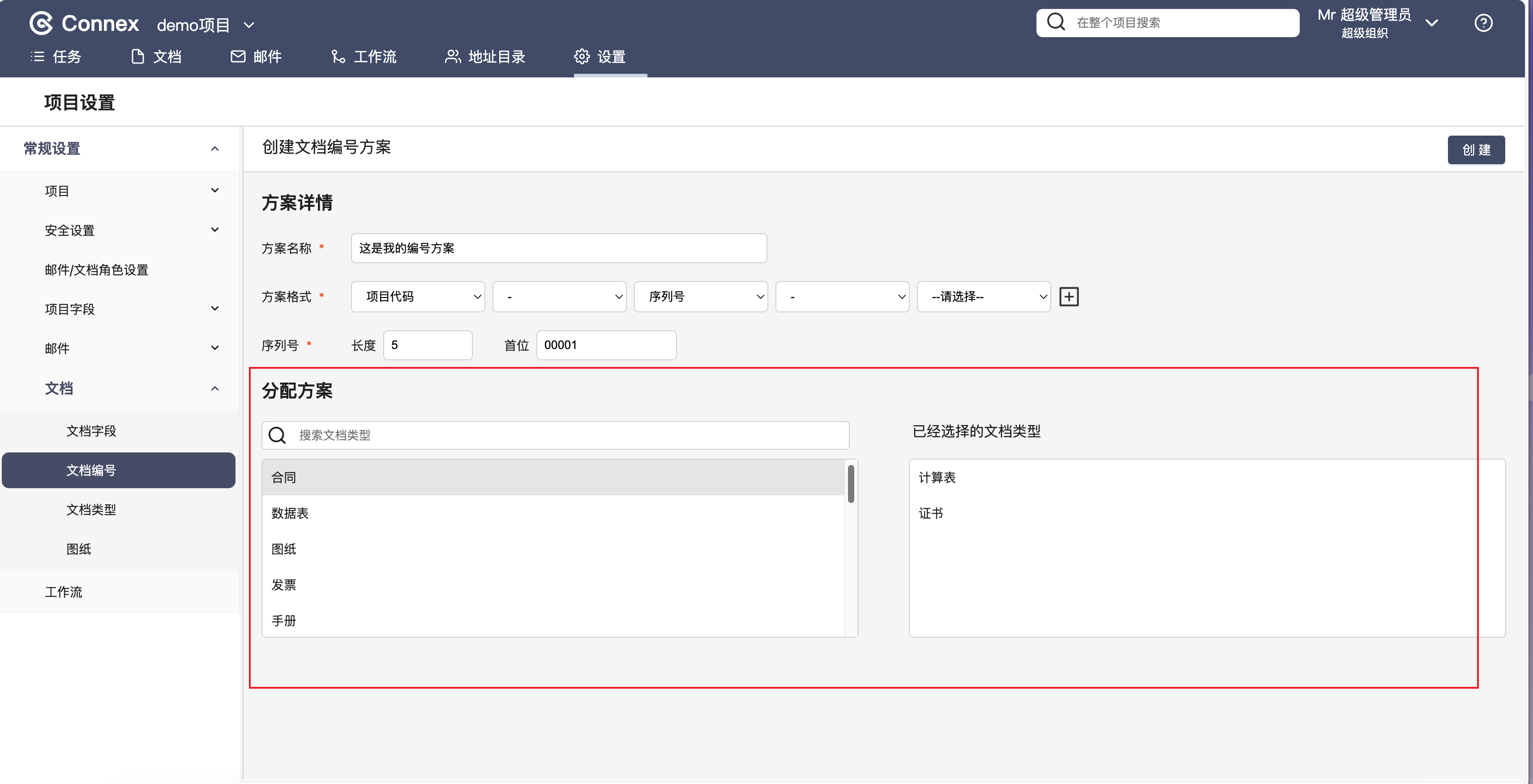The image size is (1533, 784).
Task: Click the search icon in project search
Action: [1056, 22]
